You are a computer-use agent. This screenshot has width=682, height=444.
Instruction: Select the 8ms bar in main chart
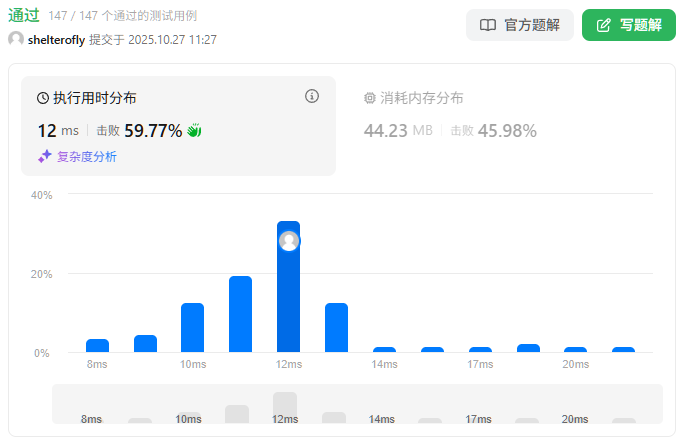[x=97, y=346]
